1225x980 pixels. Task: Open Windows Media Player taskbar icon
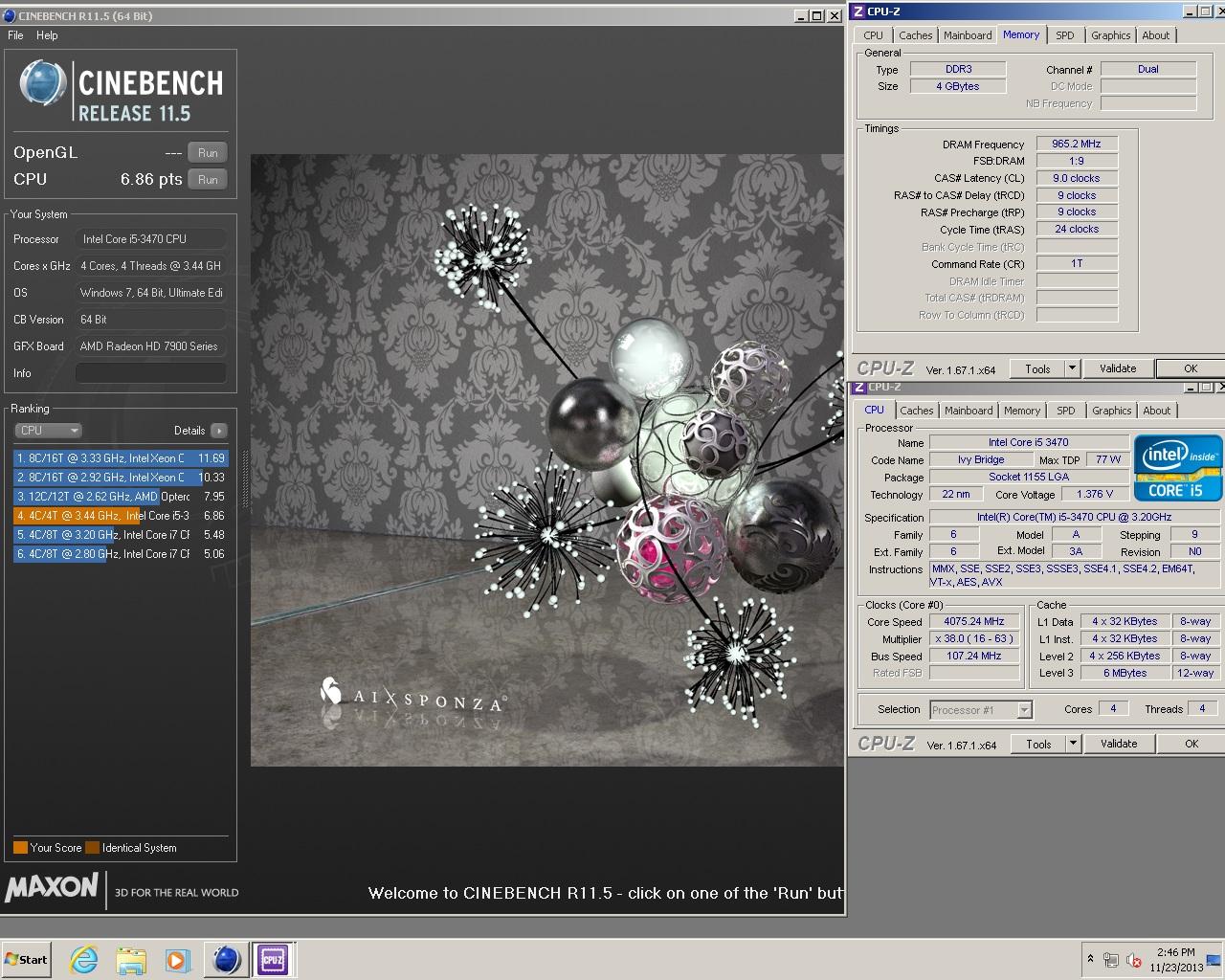click(177, 960)
